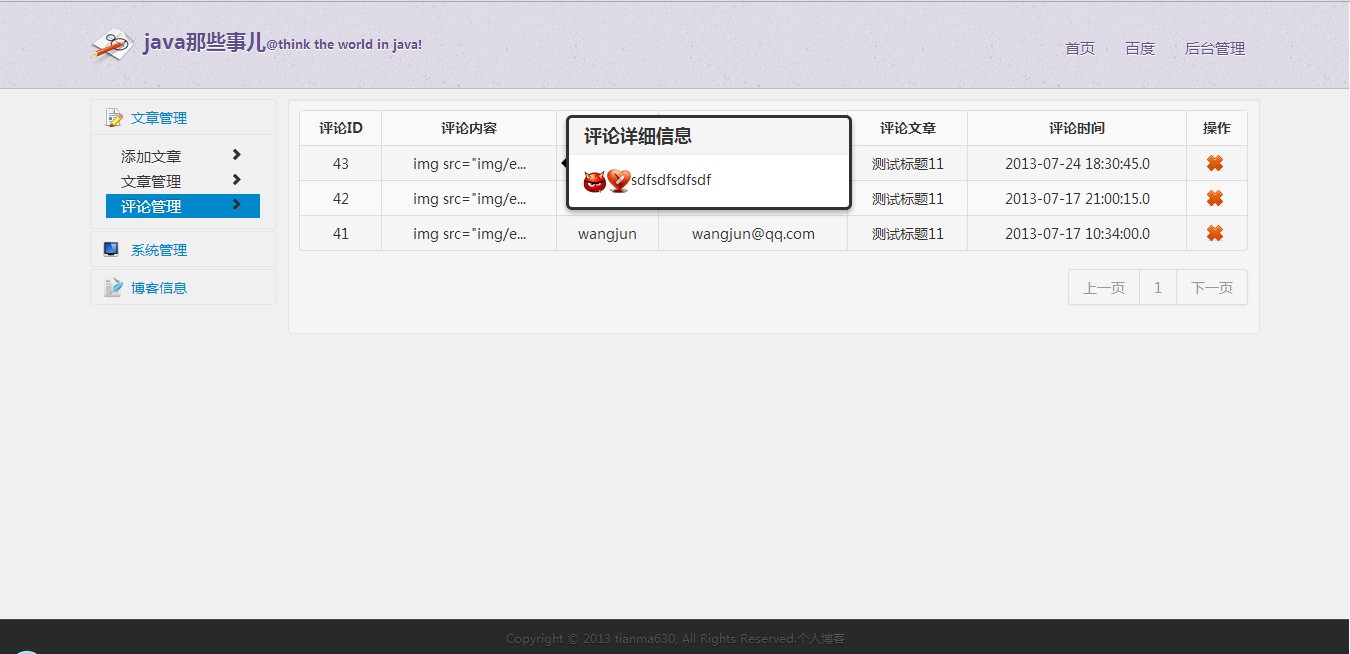1350x654 pixels.
Task: Click comment ID 41 cell
Action: (x=341, y=233)
